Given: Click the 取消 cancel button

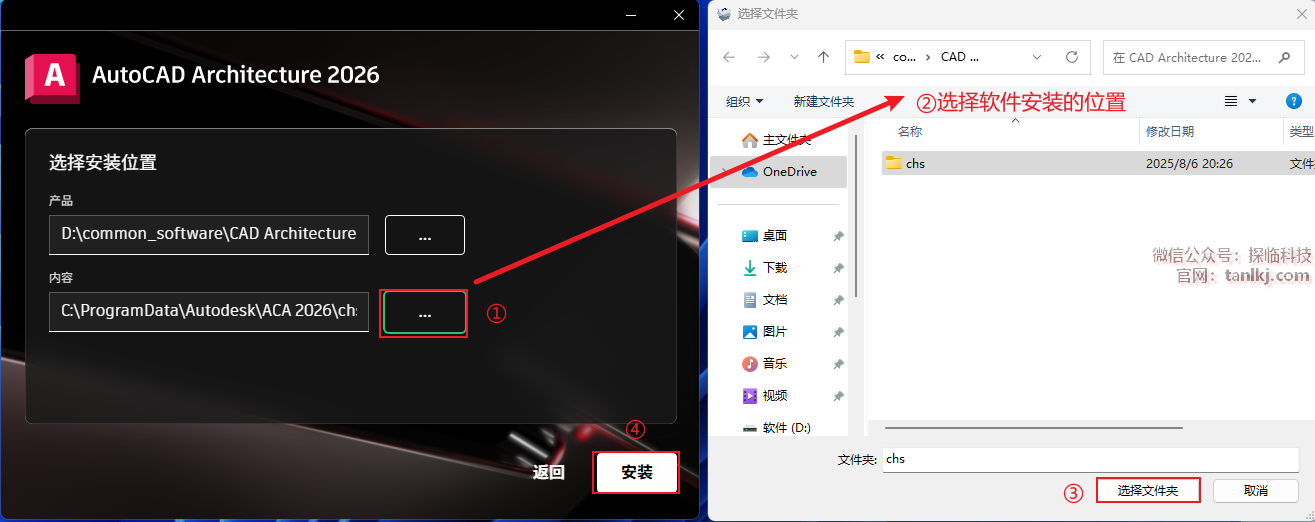Looking at the screenshot, I should 1256,491.
